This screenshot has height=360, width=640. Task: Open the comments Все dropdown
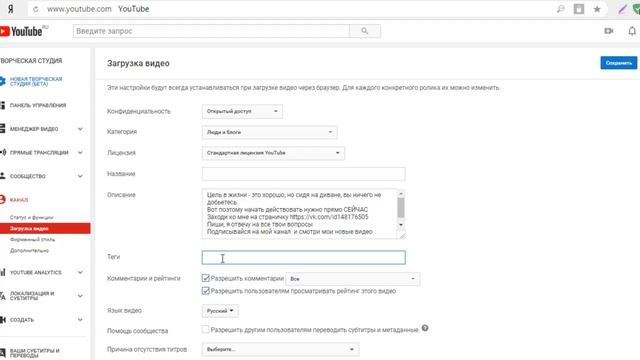coord(353,279)
